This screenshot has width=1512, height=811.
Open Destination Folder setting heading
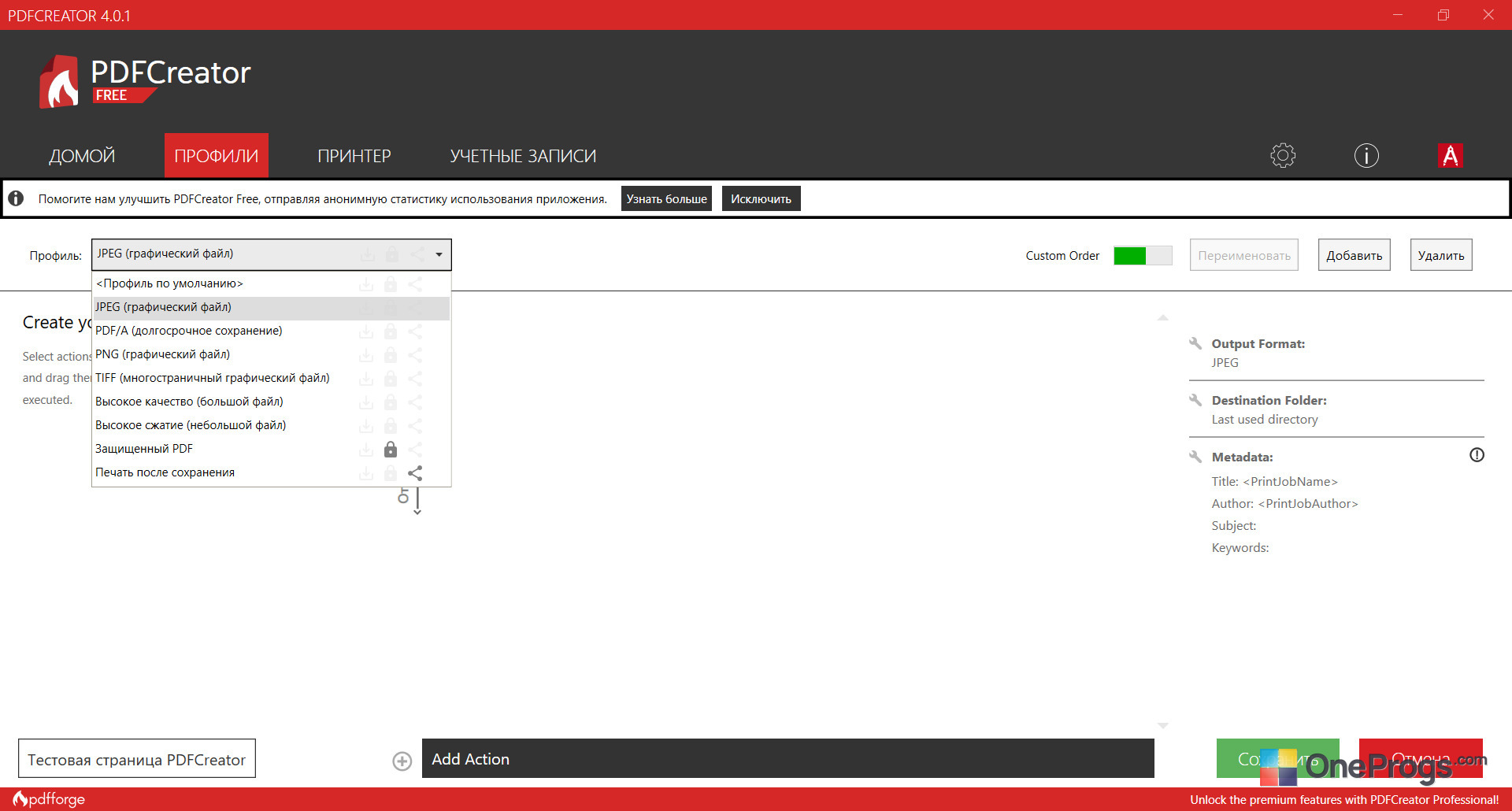[x=1269, y=400]
